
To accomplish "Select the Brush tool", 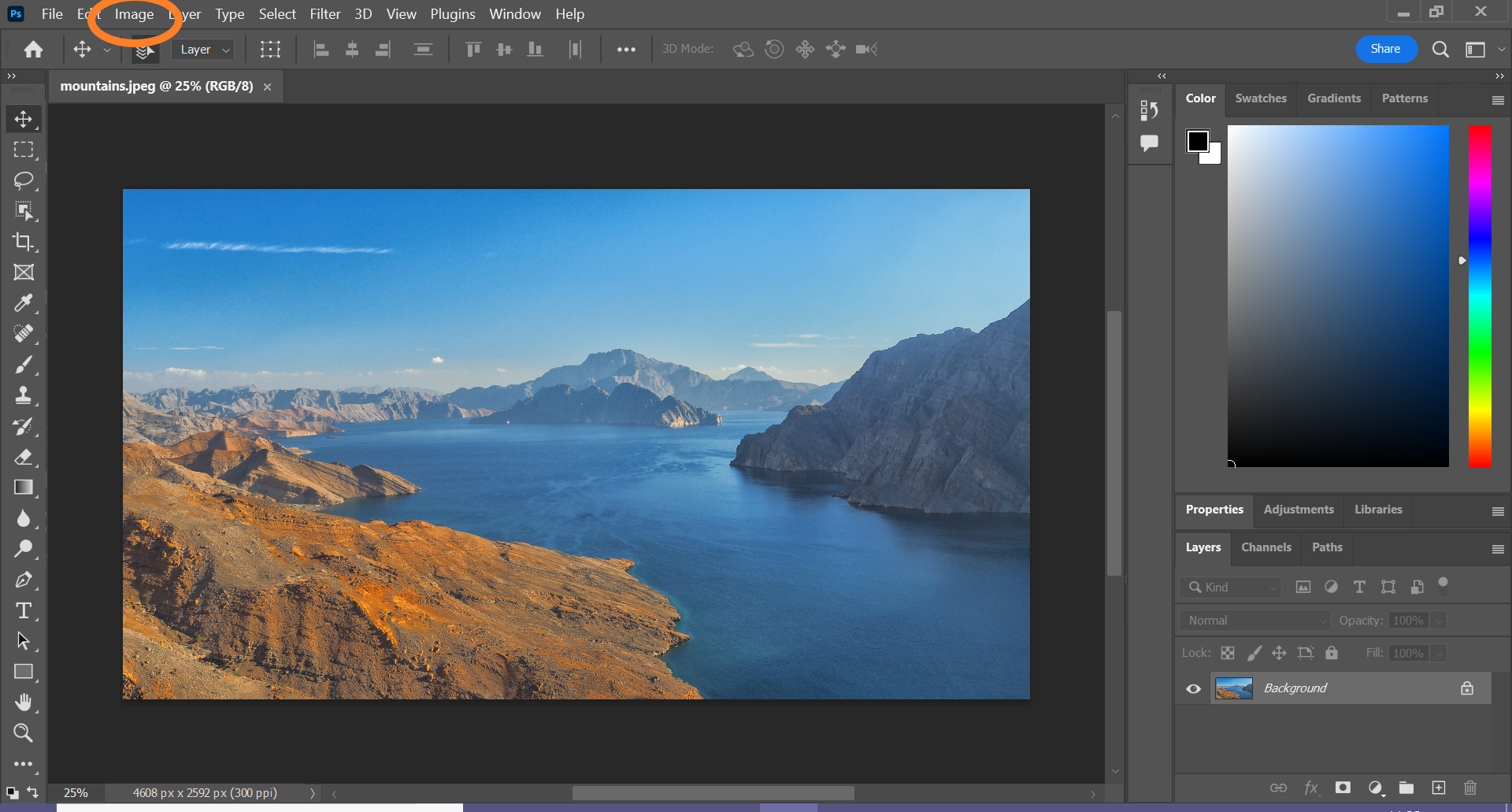I will 24,365.
